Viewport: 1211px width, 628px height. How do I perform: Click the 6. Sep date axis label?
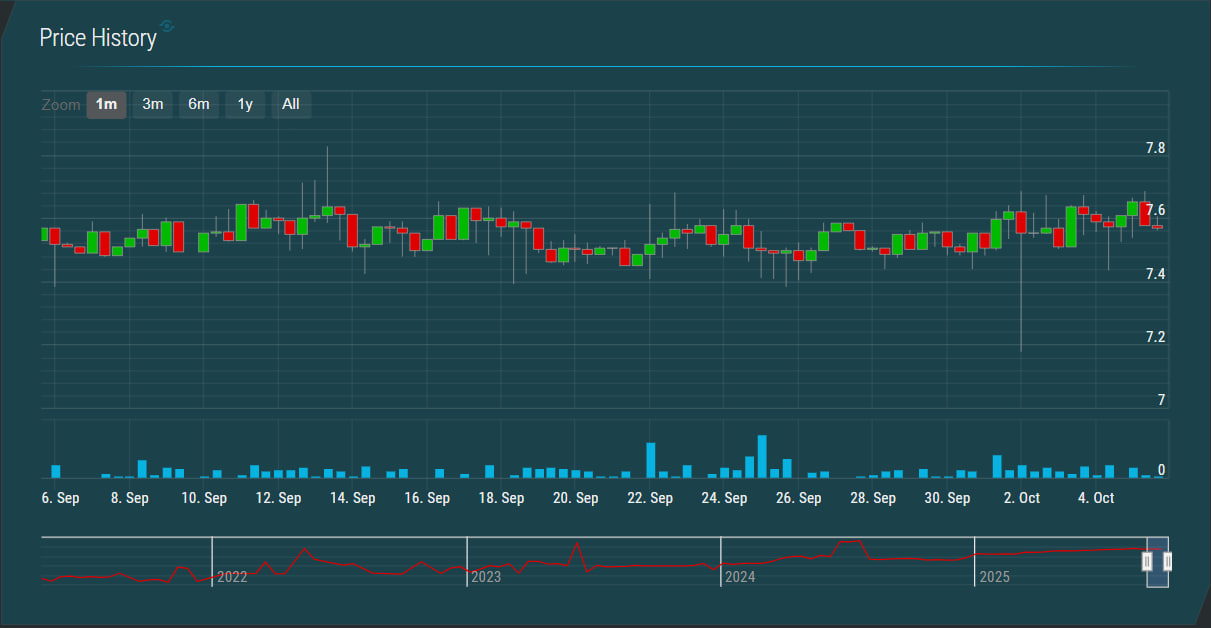61,498
